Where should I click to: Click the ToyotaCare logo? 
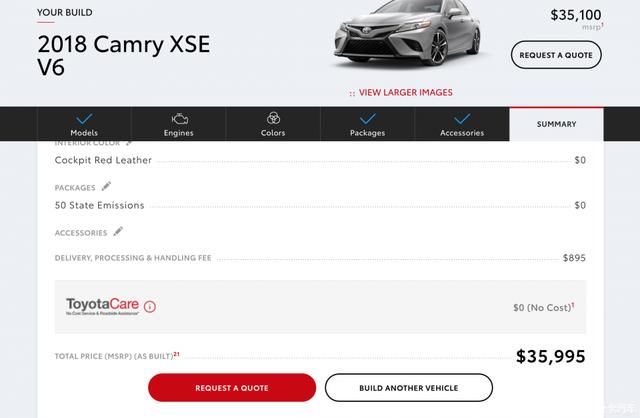click(102, 306)
